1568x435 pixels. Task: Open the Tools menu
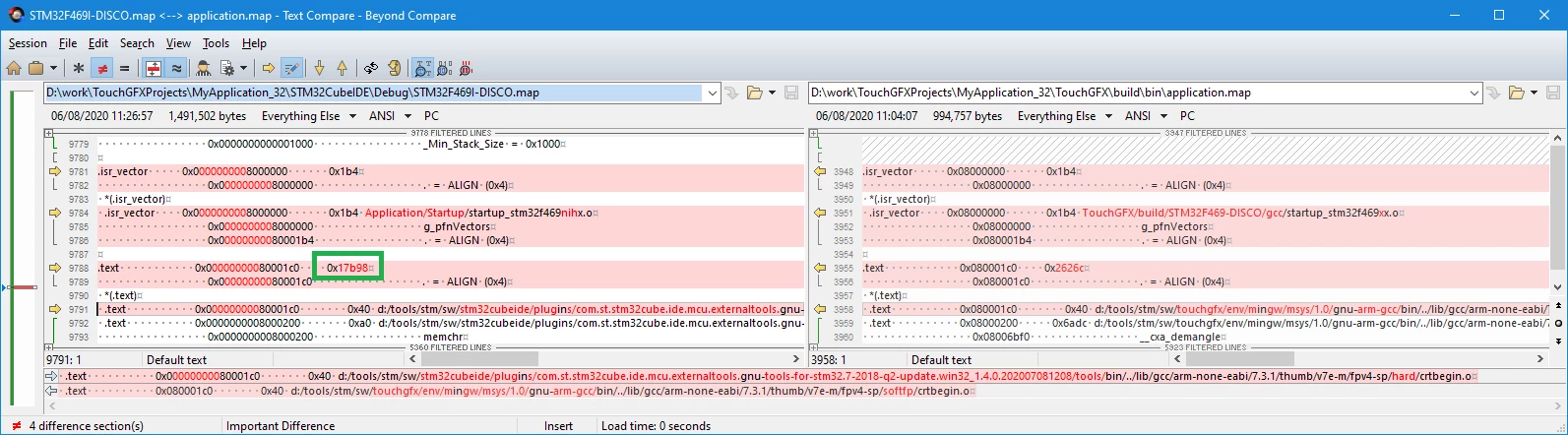tap(216, 43)
